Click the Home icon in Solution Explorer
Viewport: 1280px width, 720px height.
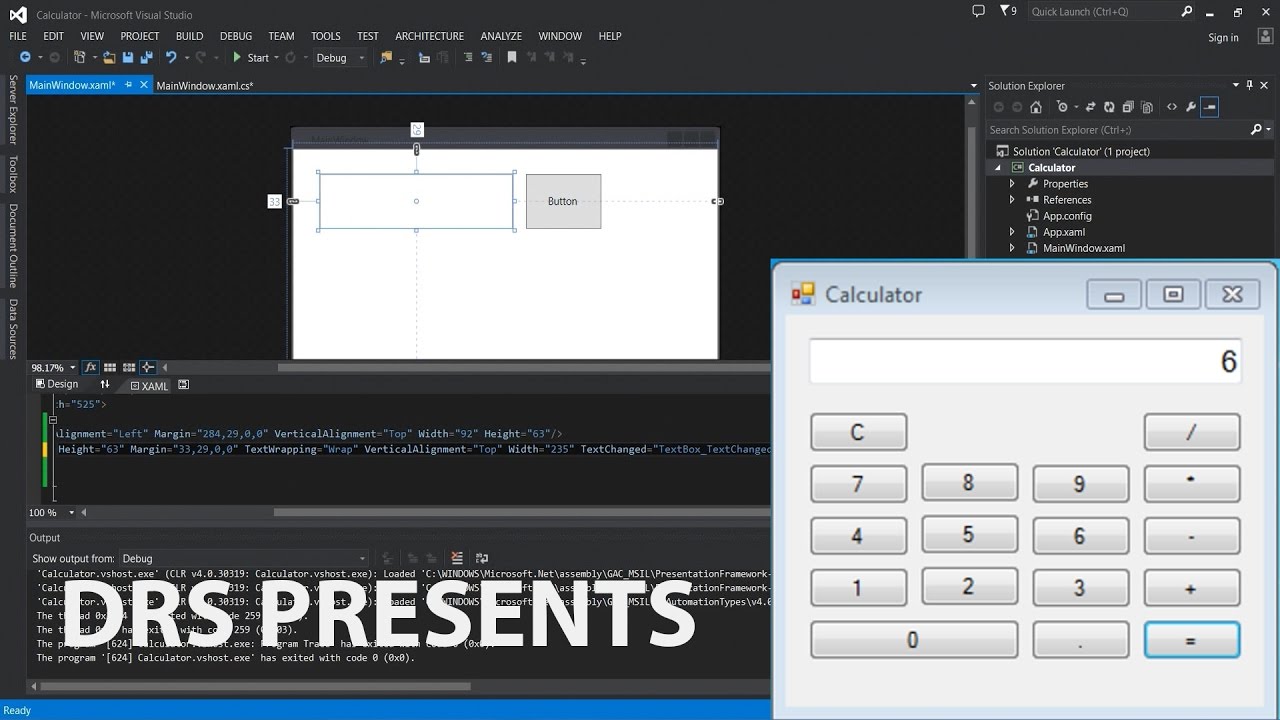pos(1035,107)
